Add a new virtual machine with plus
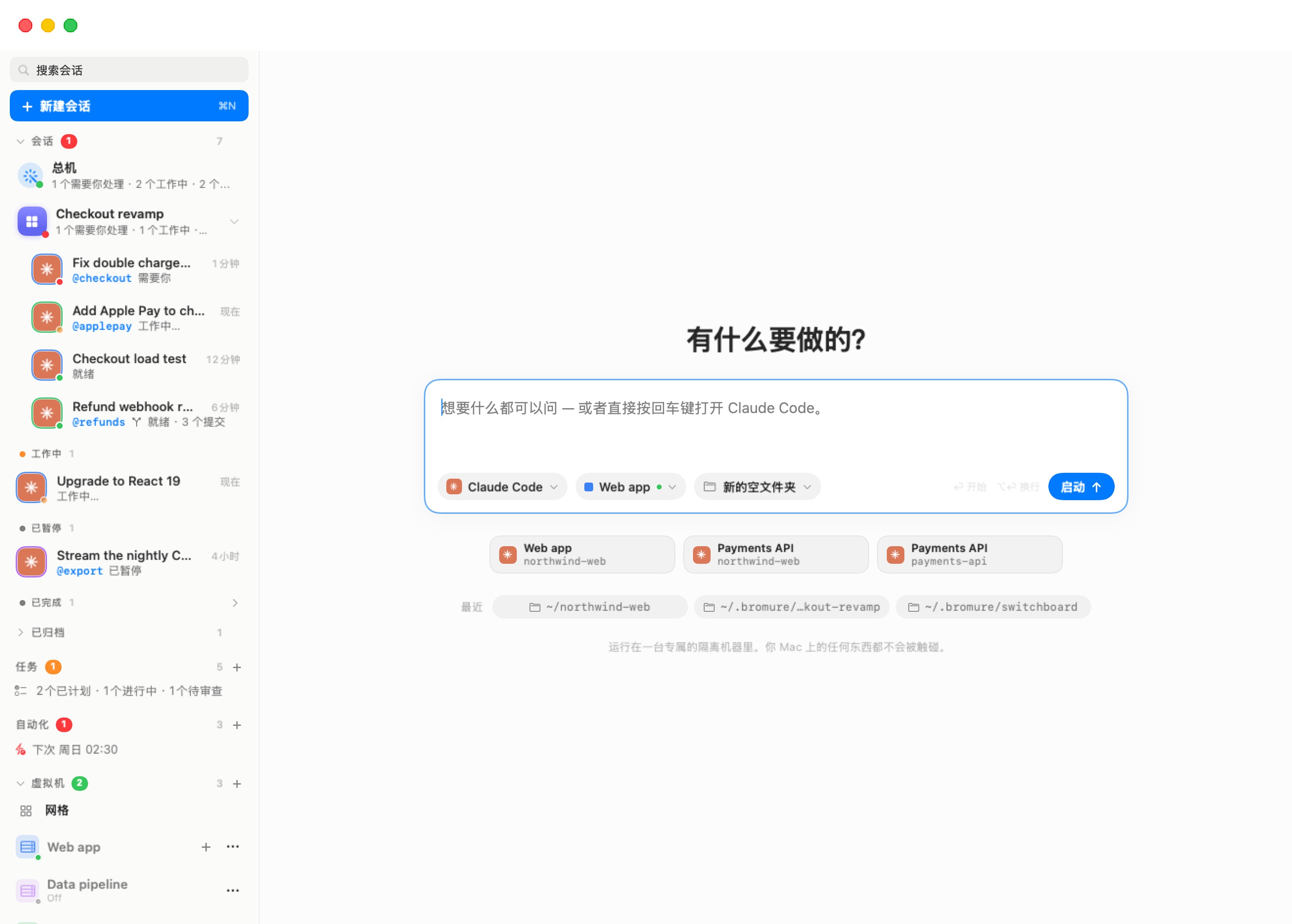The image size is (1292, 924). click(x=237, y=784)
